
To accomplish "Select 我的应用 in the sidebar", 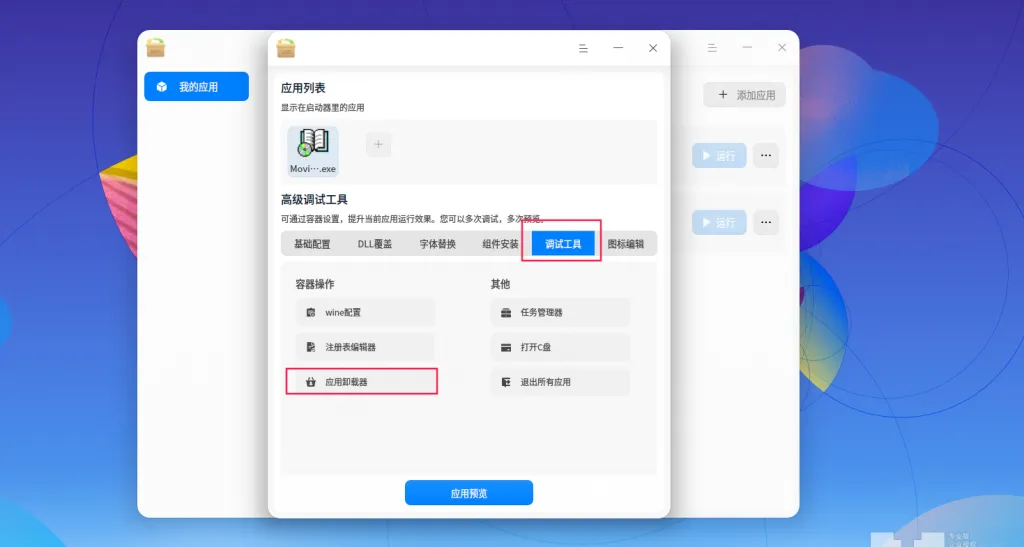I will (197, 87).
